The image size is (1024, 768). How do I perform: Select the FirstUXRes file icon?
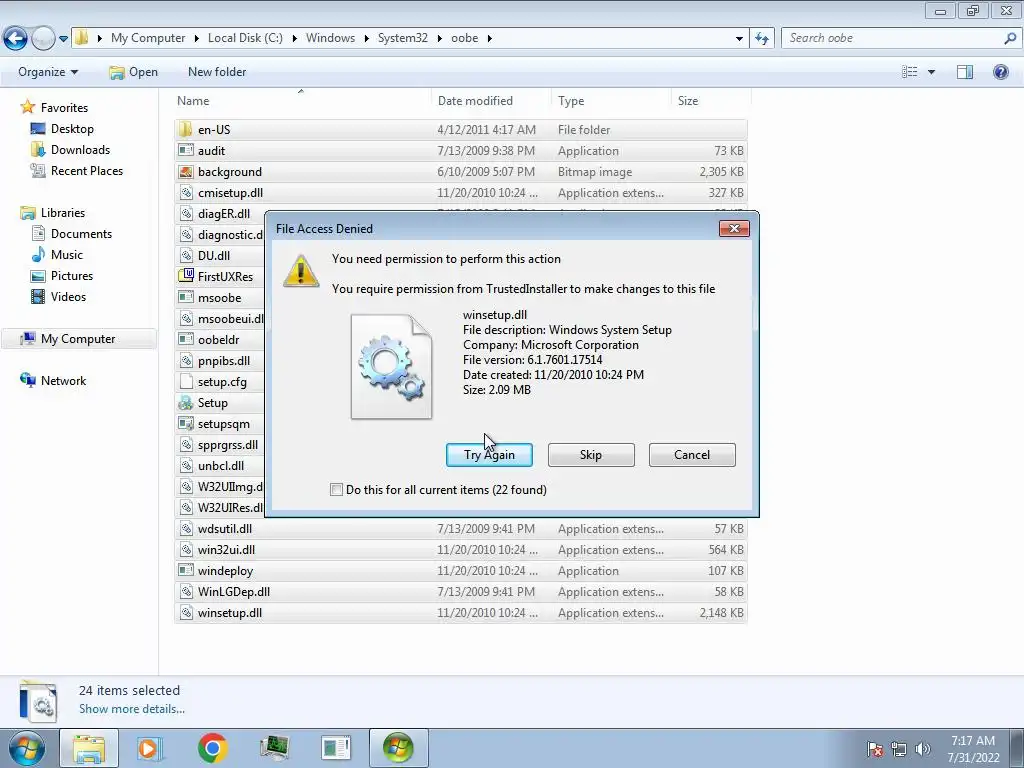185,276
